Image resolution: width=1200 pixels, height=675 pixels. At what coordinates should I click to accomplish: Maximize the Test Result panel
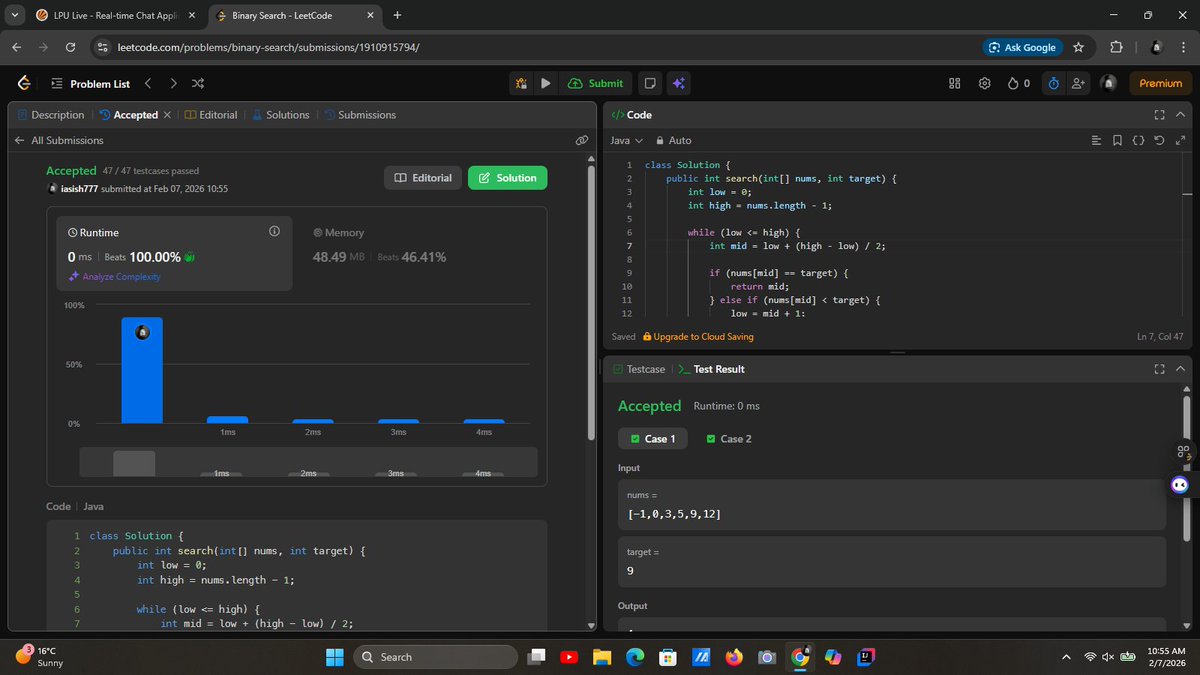pyautogui.click(x=1160, y=369)
